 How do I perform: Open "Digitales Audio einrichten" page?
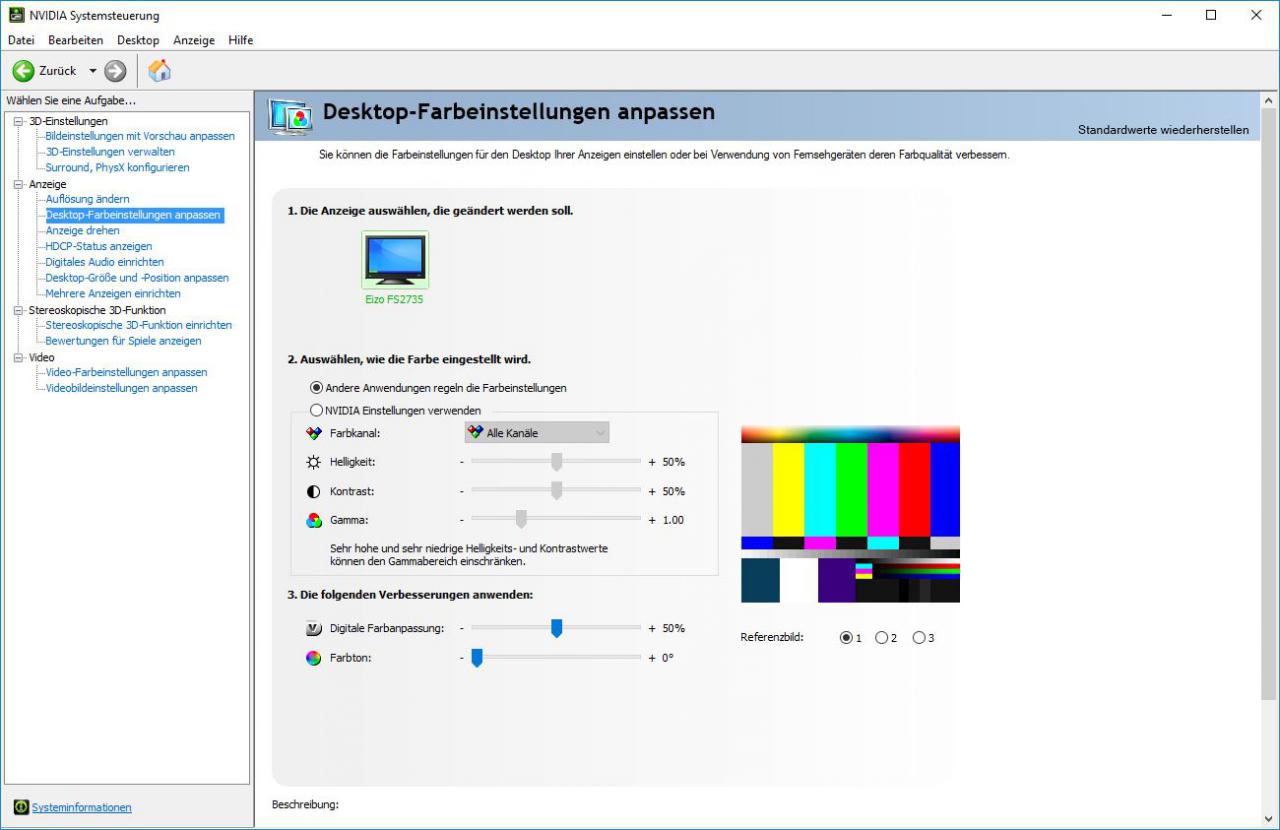(104, 262)
